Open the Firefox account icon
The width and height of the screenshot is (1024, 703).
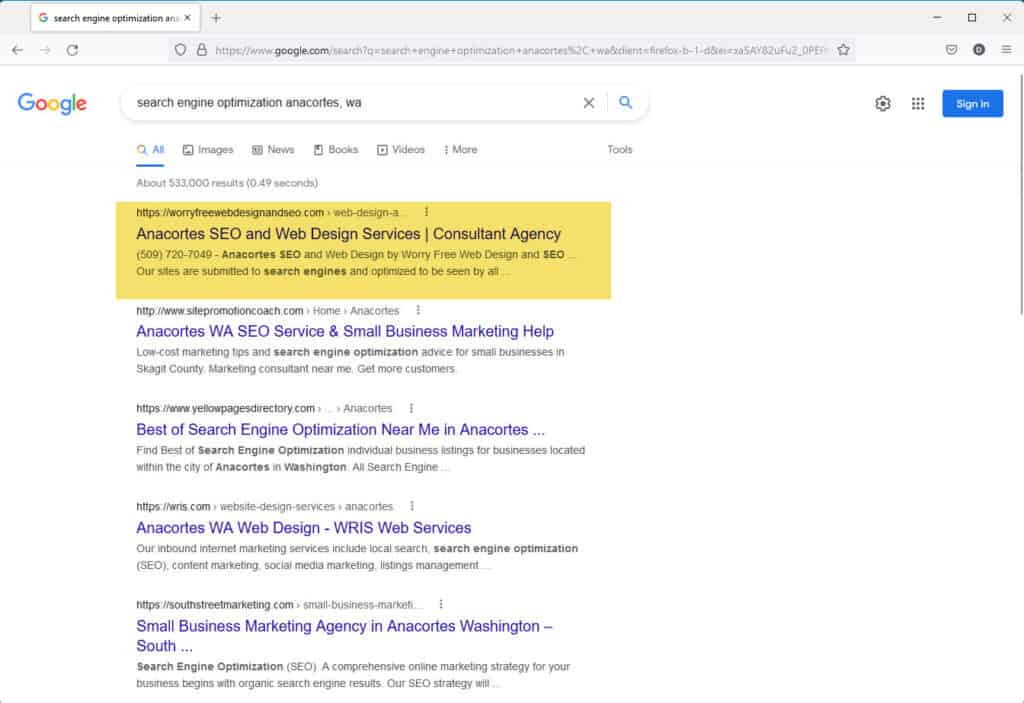tap(978, 50)
